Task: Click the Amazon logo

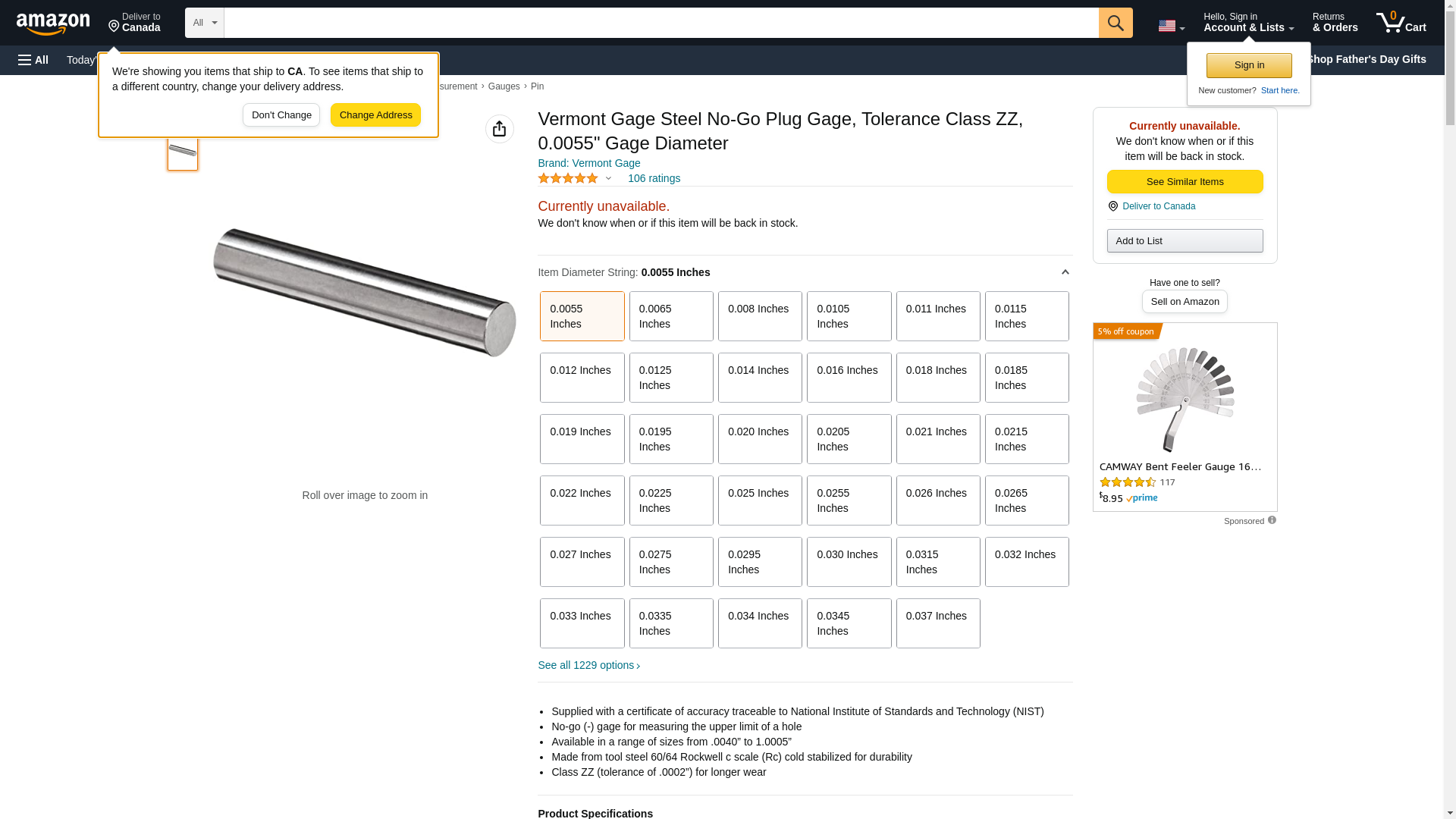Action: (53, 24)
